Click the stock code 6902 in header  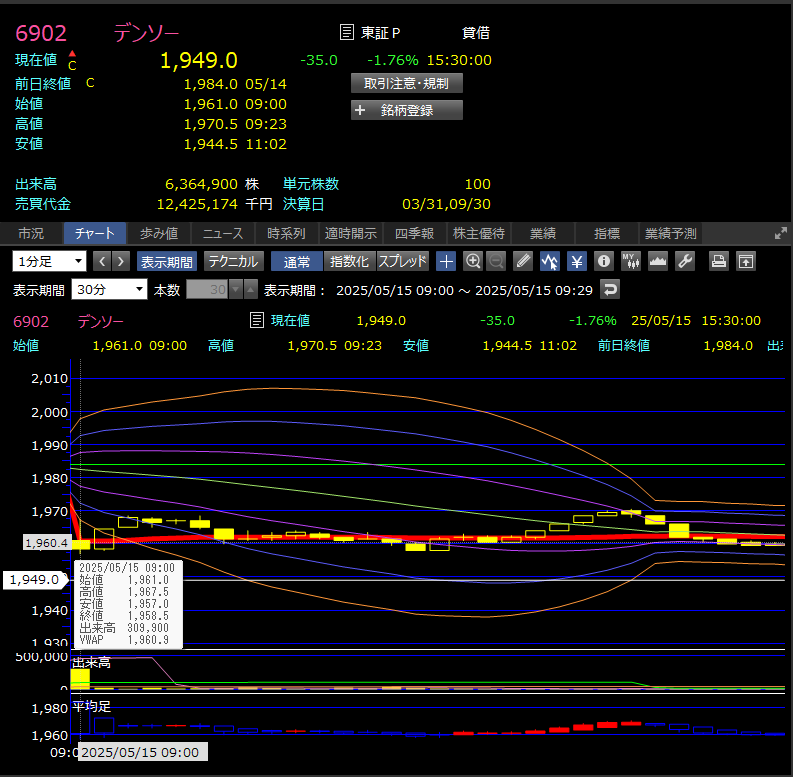40,33
